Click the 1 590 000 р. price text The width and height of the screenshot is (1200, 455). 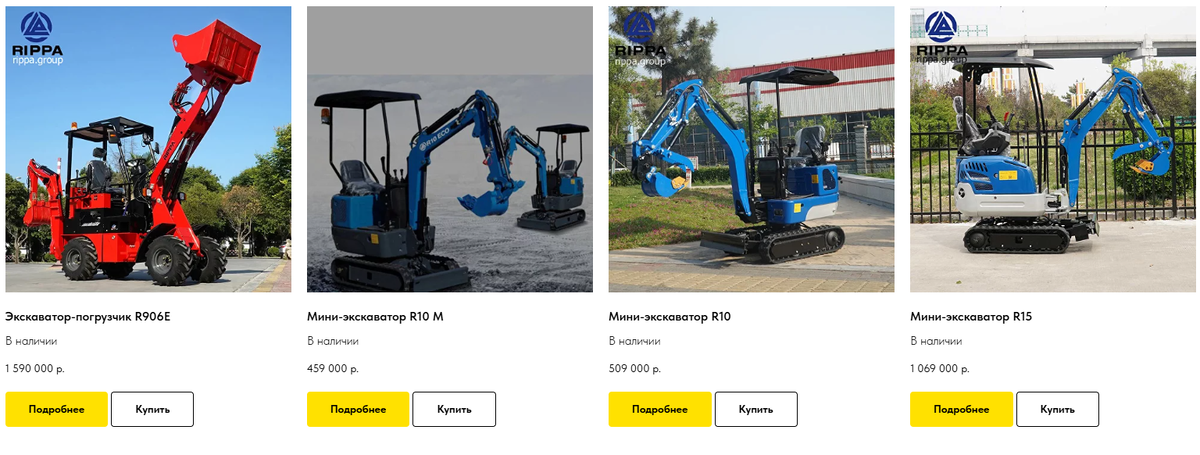pos(35,368)
